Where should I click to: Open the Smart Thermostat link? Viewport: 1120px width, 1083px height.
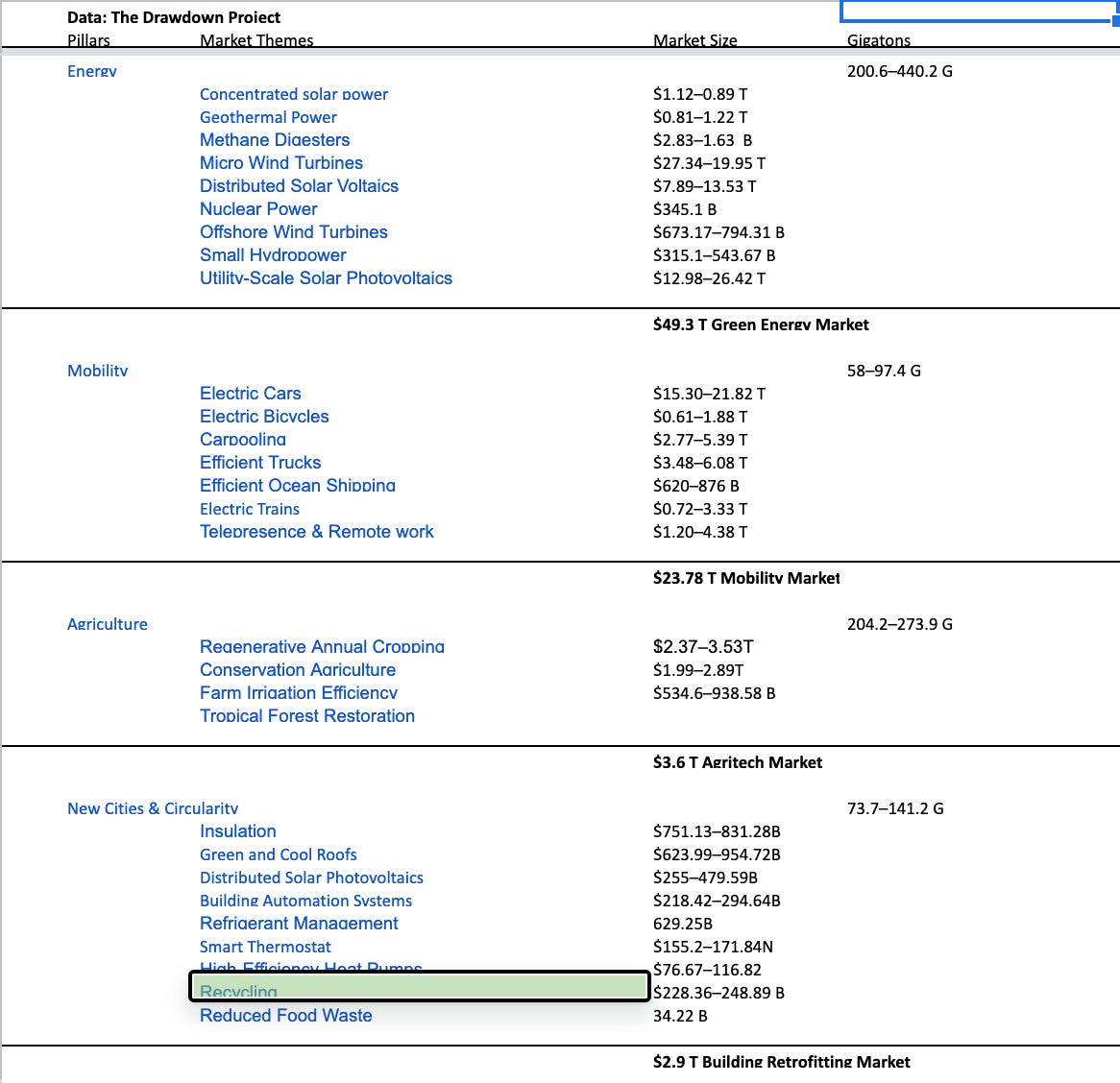click(x=265, y=947)
